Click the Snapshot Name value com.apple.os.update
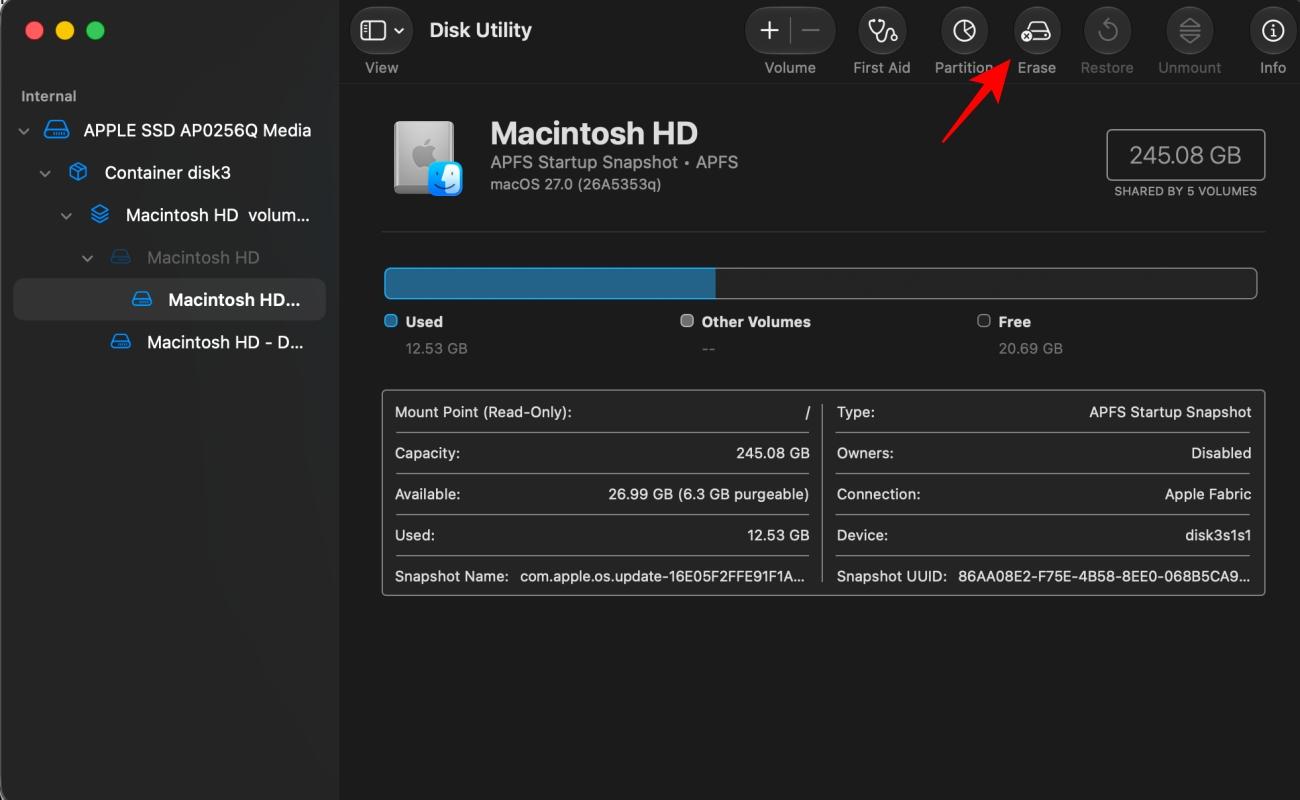The width and height of the screenshot is (1300, 800). [x=662, y=577]
